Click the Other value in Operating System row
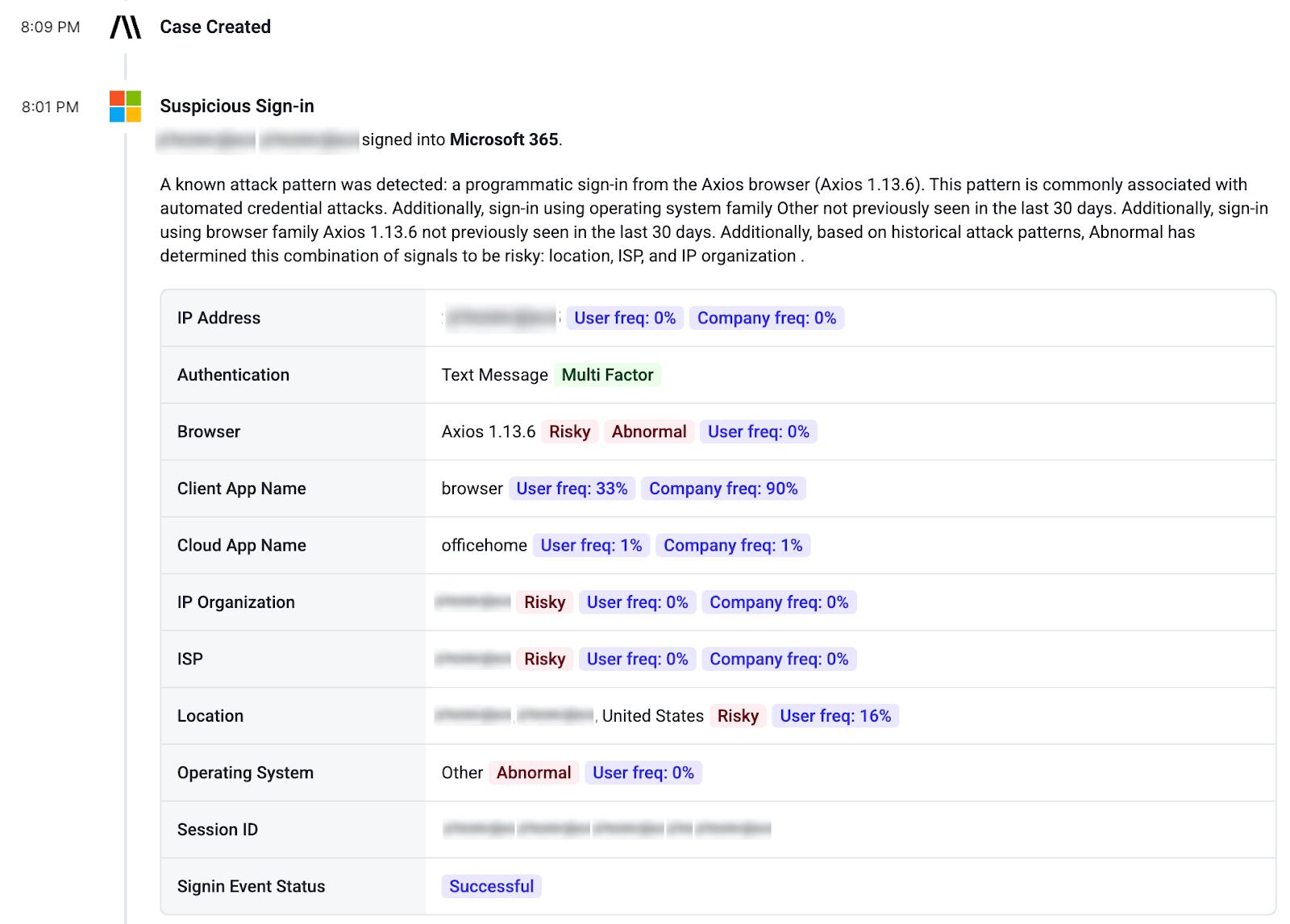Viewport: 1290px width, 924px height. tap(462, 772)
